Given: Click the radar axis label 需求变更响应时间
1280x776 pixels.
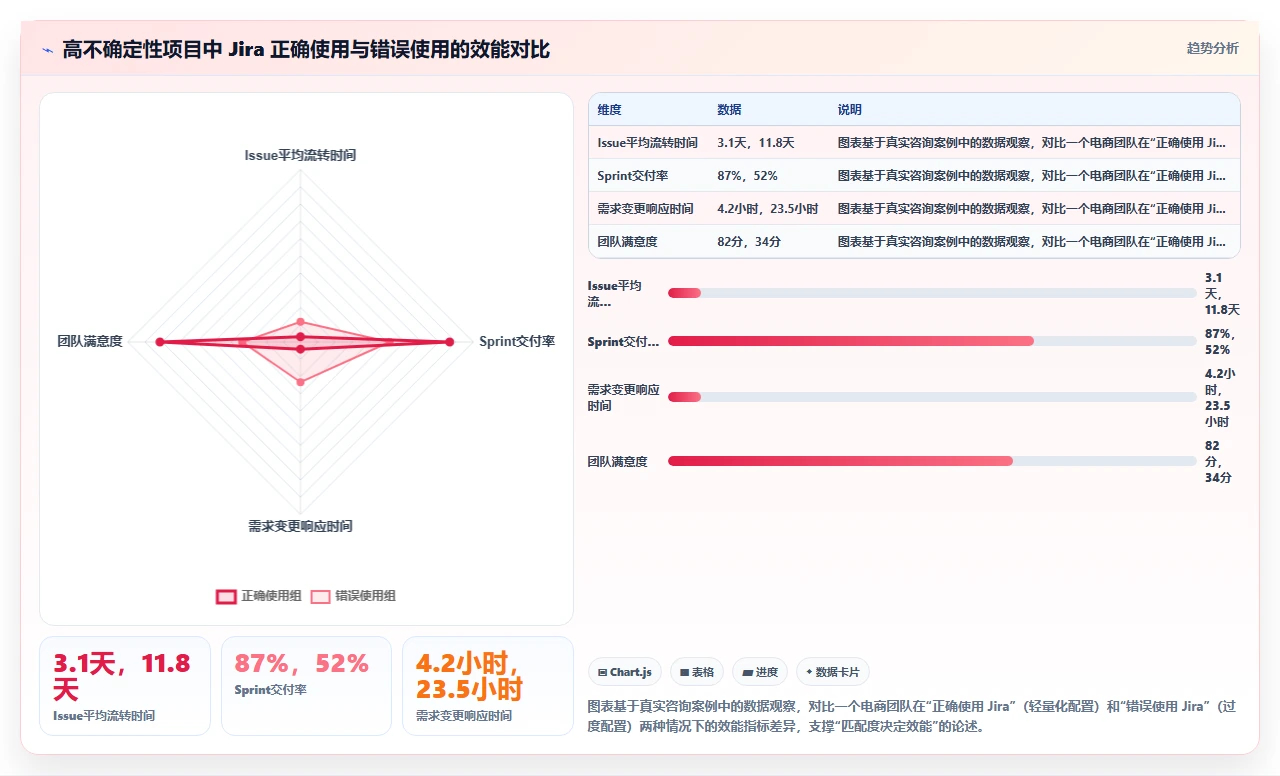Looking at the screenshot, I should tap(300, 526).
